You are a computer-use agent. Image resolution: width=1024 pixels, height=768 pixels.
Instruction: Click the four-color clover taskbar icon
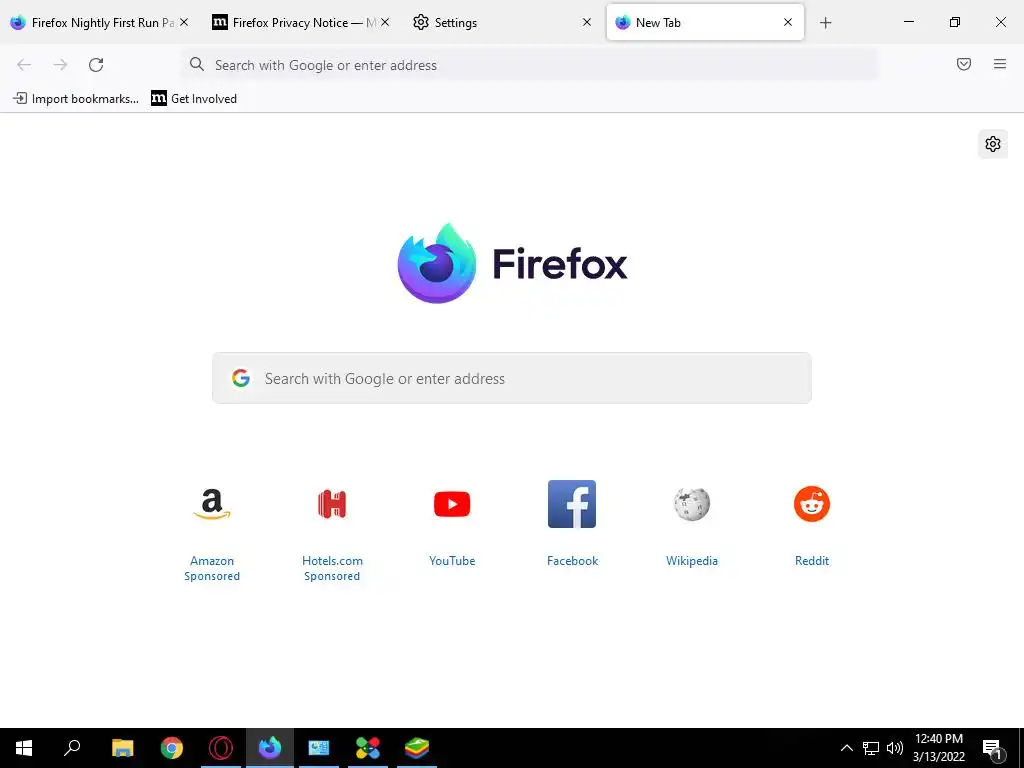click(368, 748)
